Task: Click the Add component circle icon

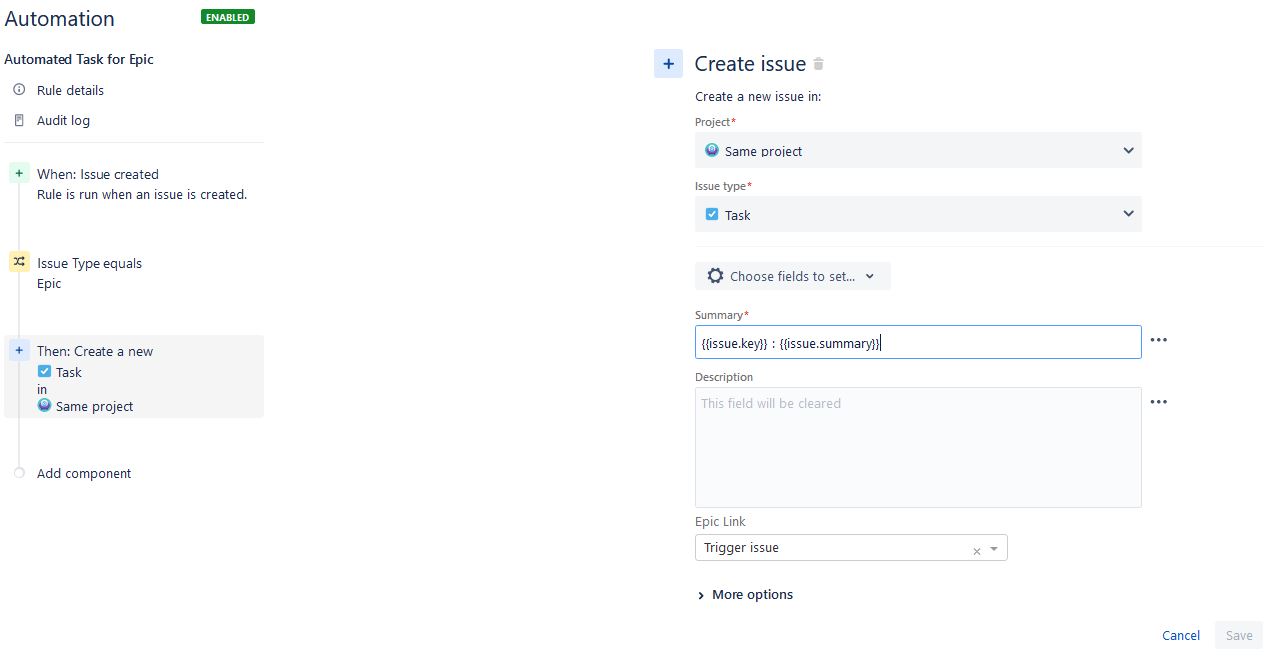Action: click(19, 473)
